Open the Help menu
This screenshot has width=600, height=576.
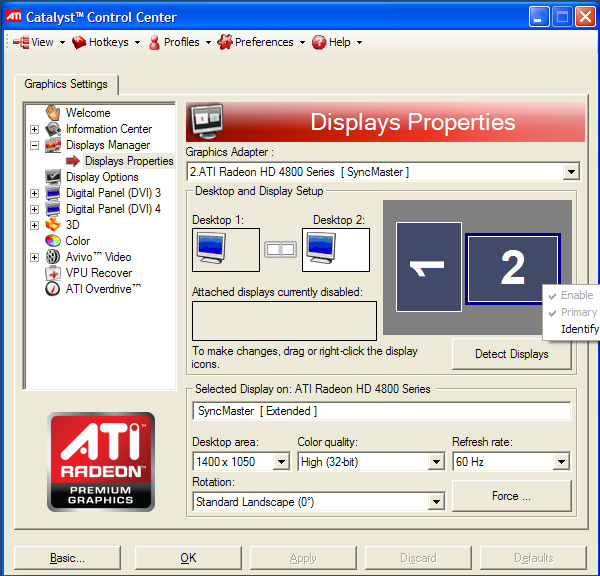click(337, 42)
